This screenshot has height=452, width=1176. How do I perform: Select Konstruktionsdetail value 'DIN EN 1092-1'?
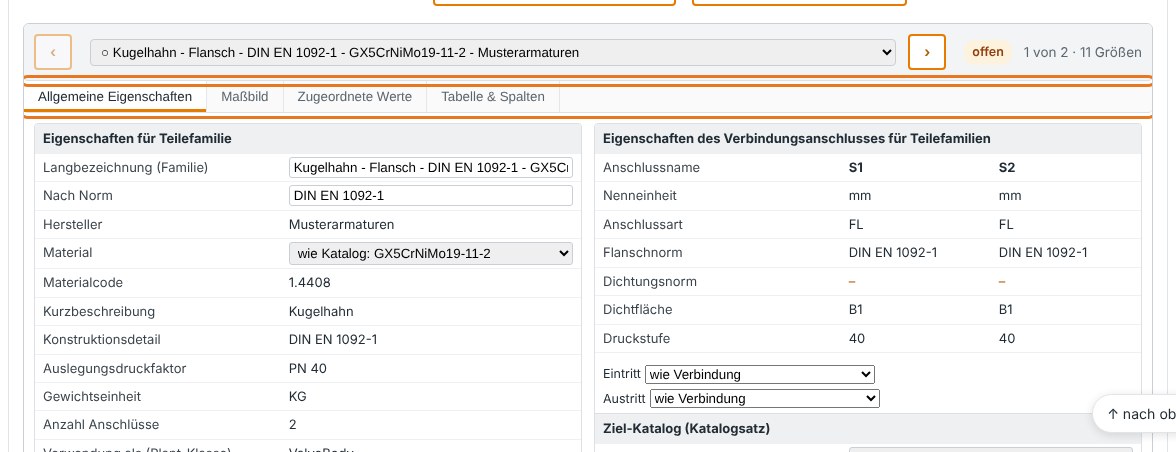pyautogui.click(x=333, y=340)
